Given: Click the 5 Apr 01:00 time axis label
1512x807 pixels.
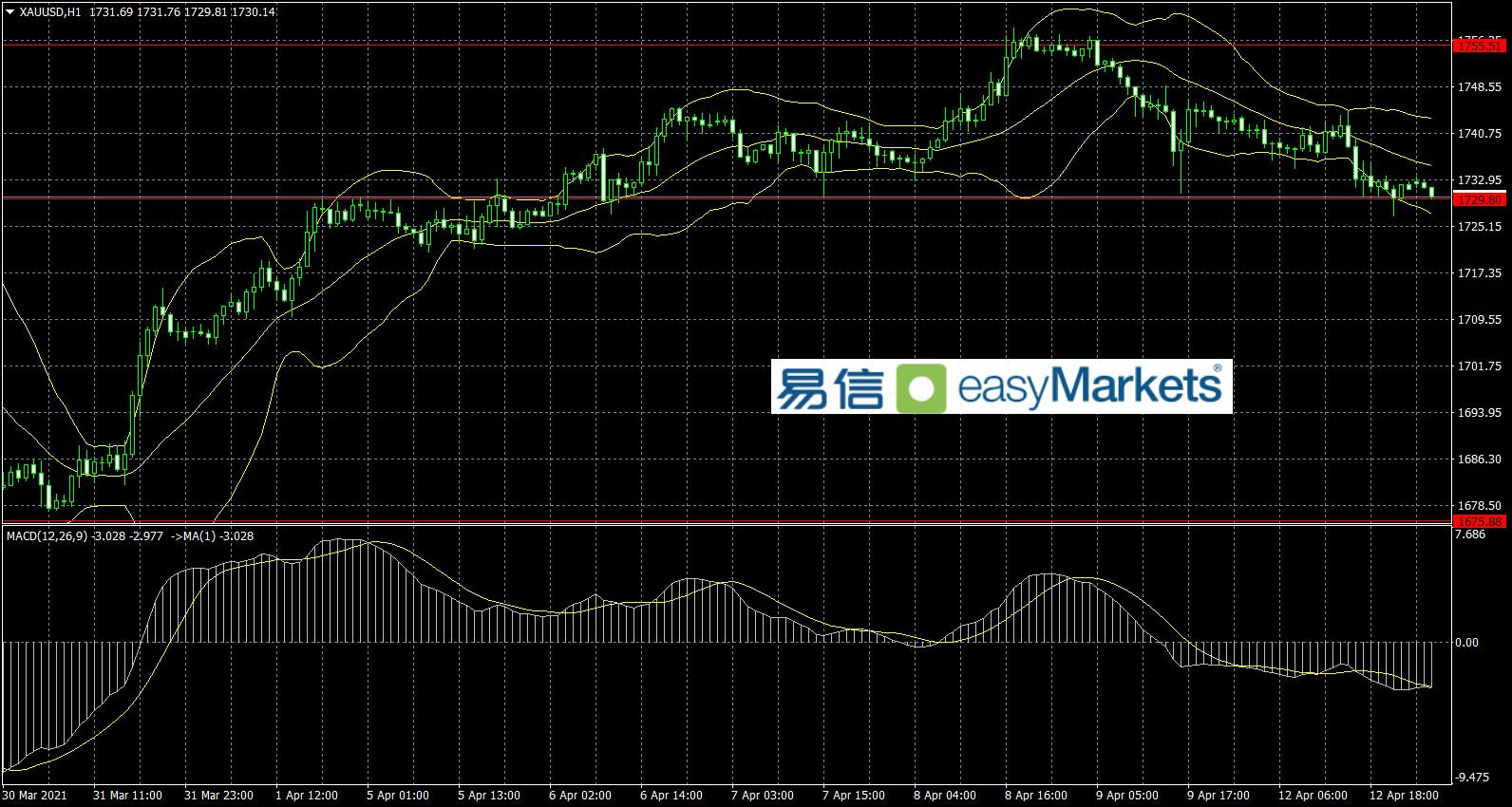Looking at the screenshot, I should coord(397,796).
